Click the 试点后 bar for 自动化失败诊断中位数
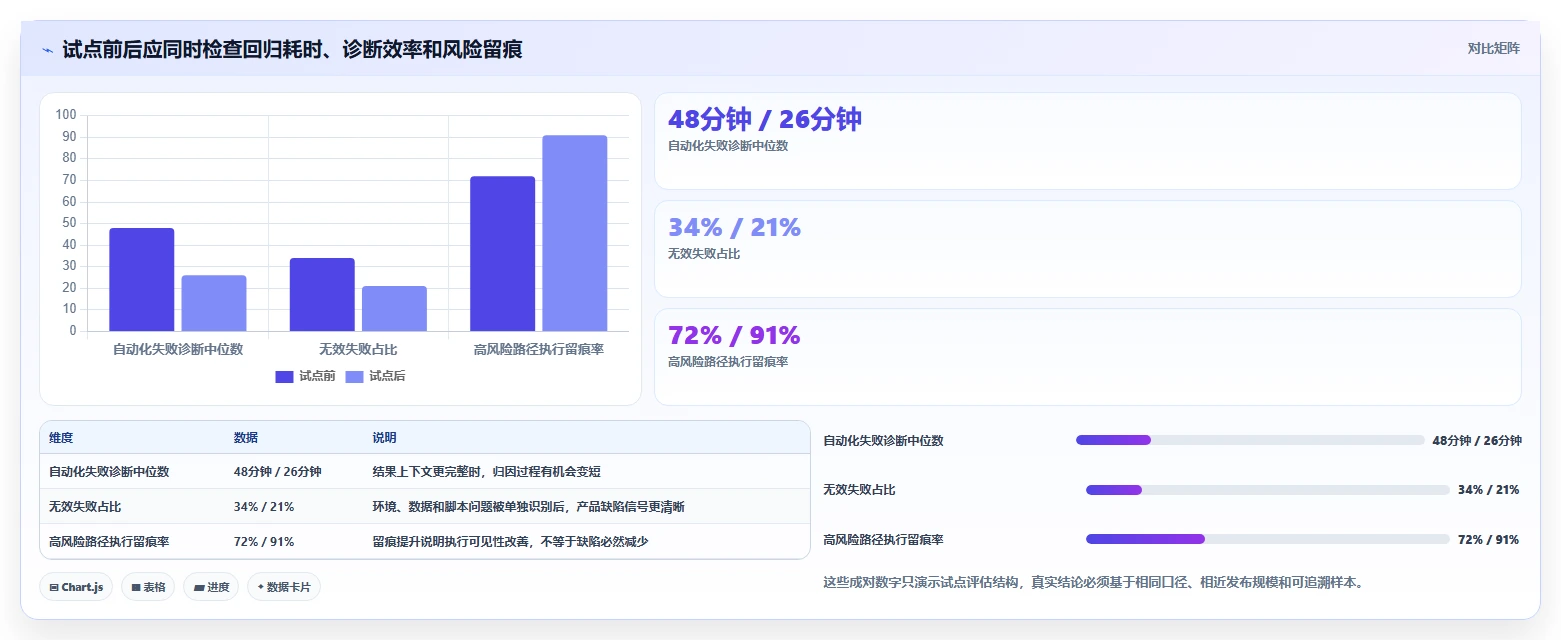The image size is (1561, 640). point(214,303)
